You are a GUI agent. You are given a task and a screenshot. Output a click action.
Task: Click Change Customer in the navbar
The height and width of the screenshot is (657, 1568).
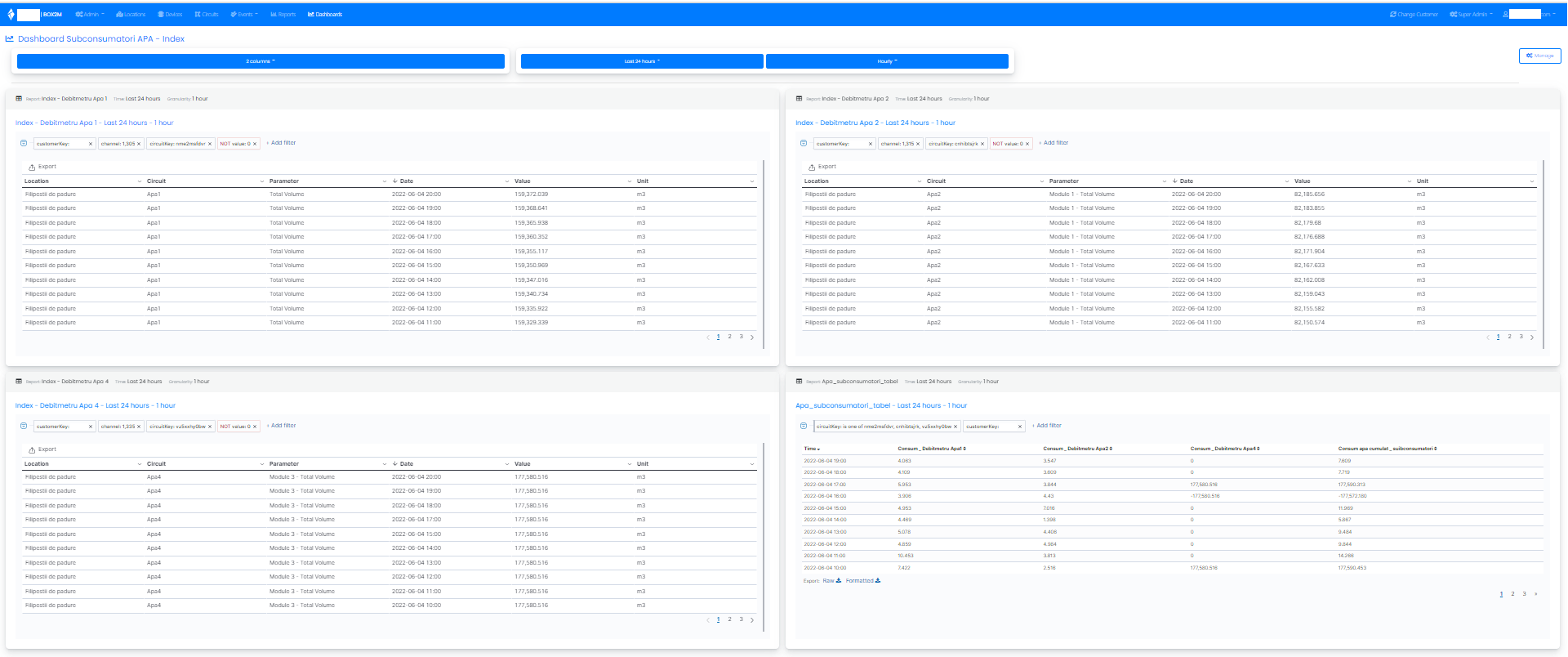(x=1414, y=15)
